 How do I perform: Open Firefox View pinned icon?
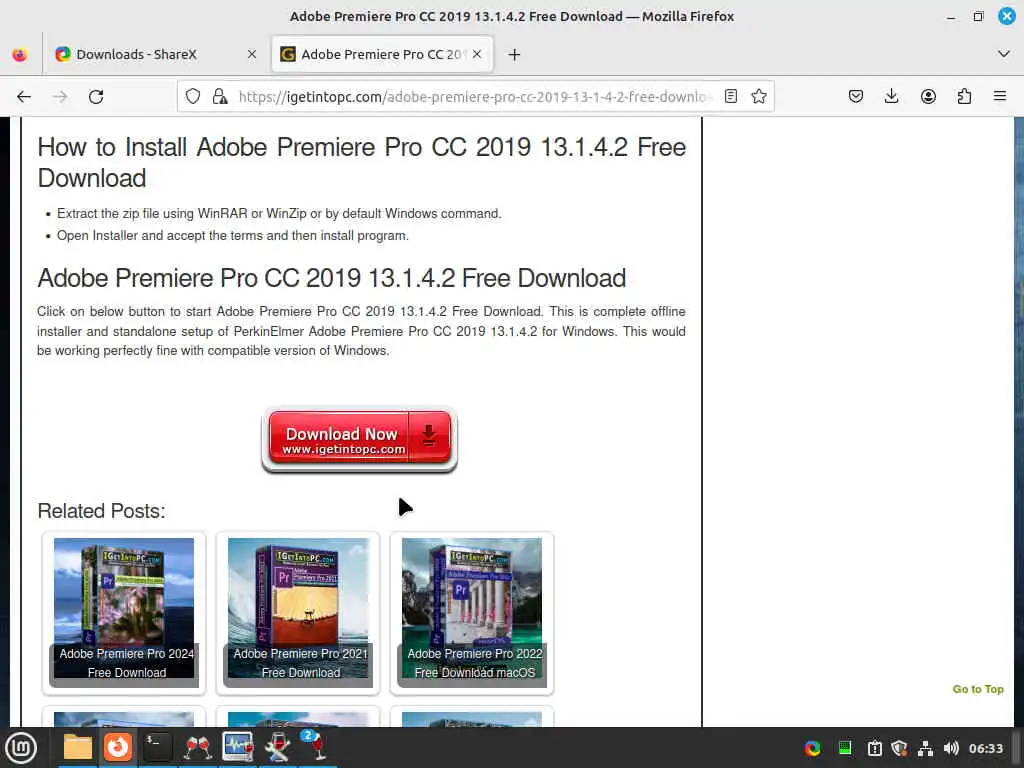(20, 55)
